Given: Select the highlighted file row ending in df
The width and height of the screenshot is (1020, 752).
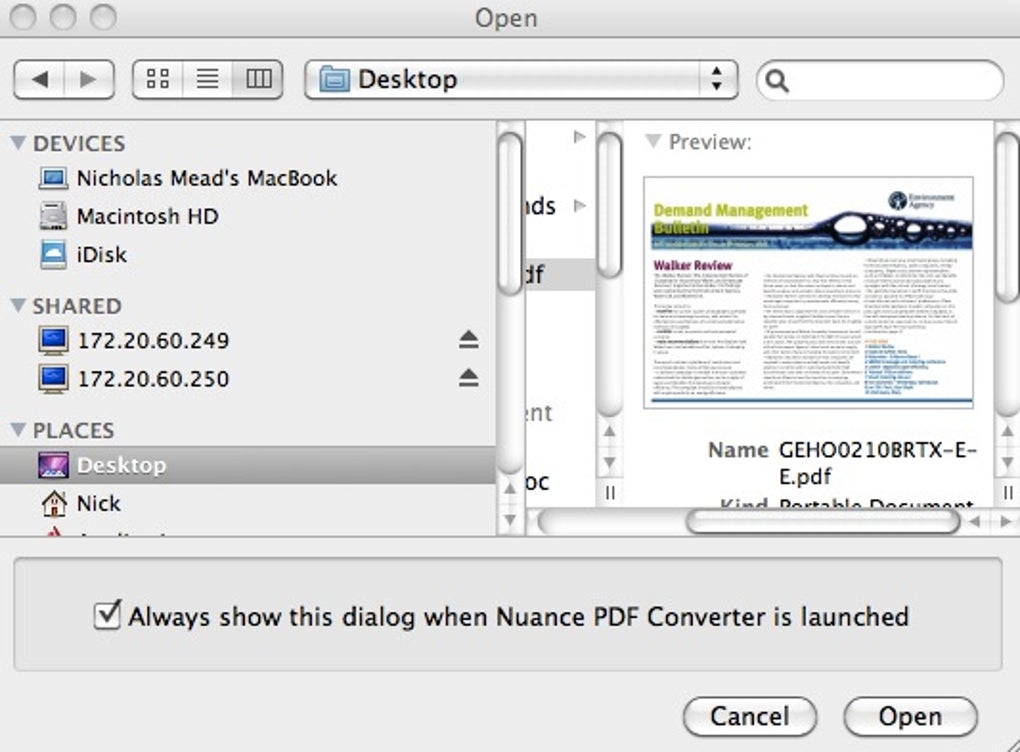Looking at the screenshot, I should [560, 275].
